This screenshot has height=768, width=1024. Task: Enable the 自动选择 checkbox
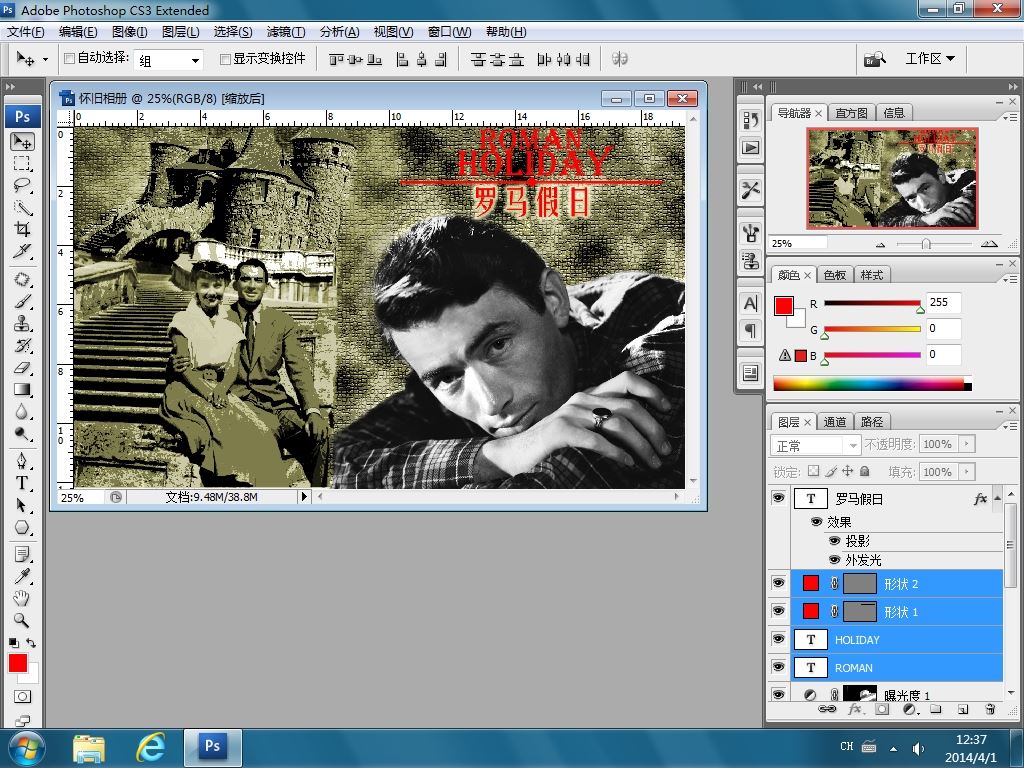[x=69, y=59]
